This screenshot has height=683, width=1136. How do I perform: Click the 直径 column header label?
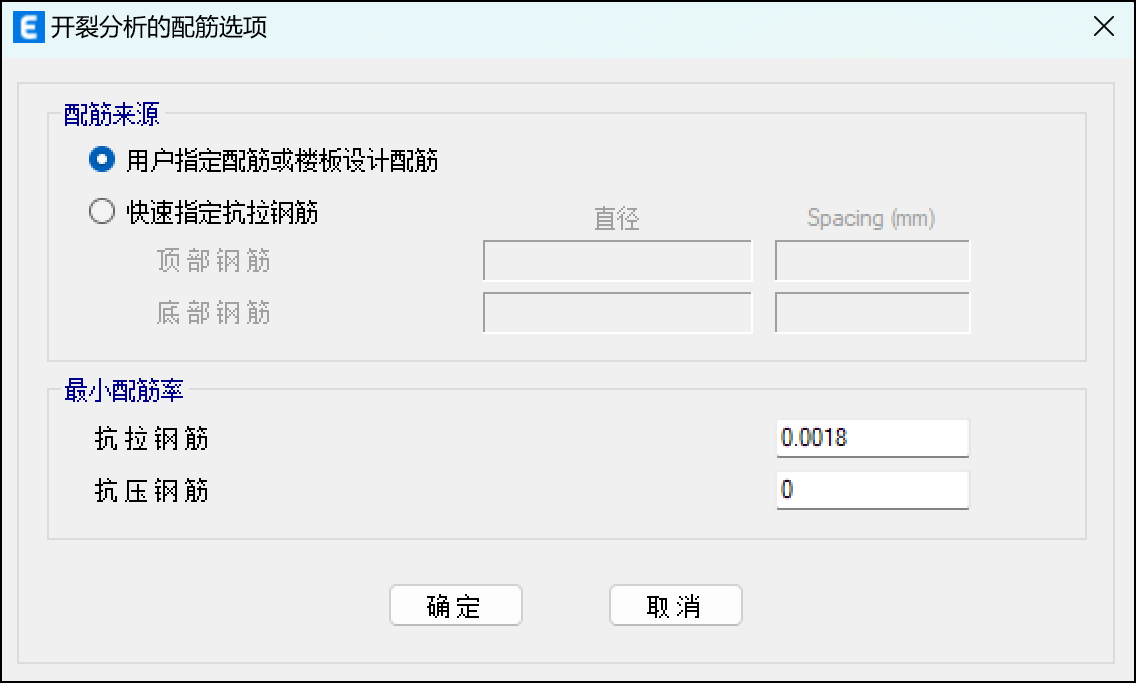[616, 219]
